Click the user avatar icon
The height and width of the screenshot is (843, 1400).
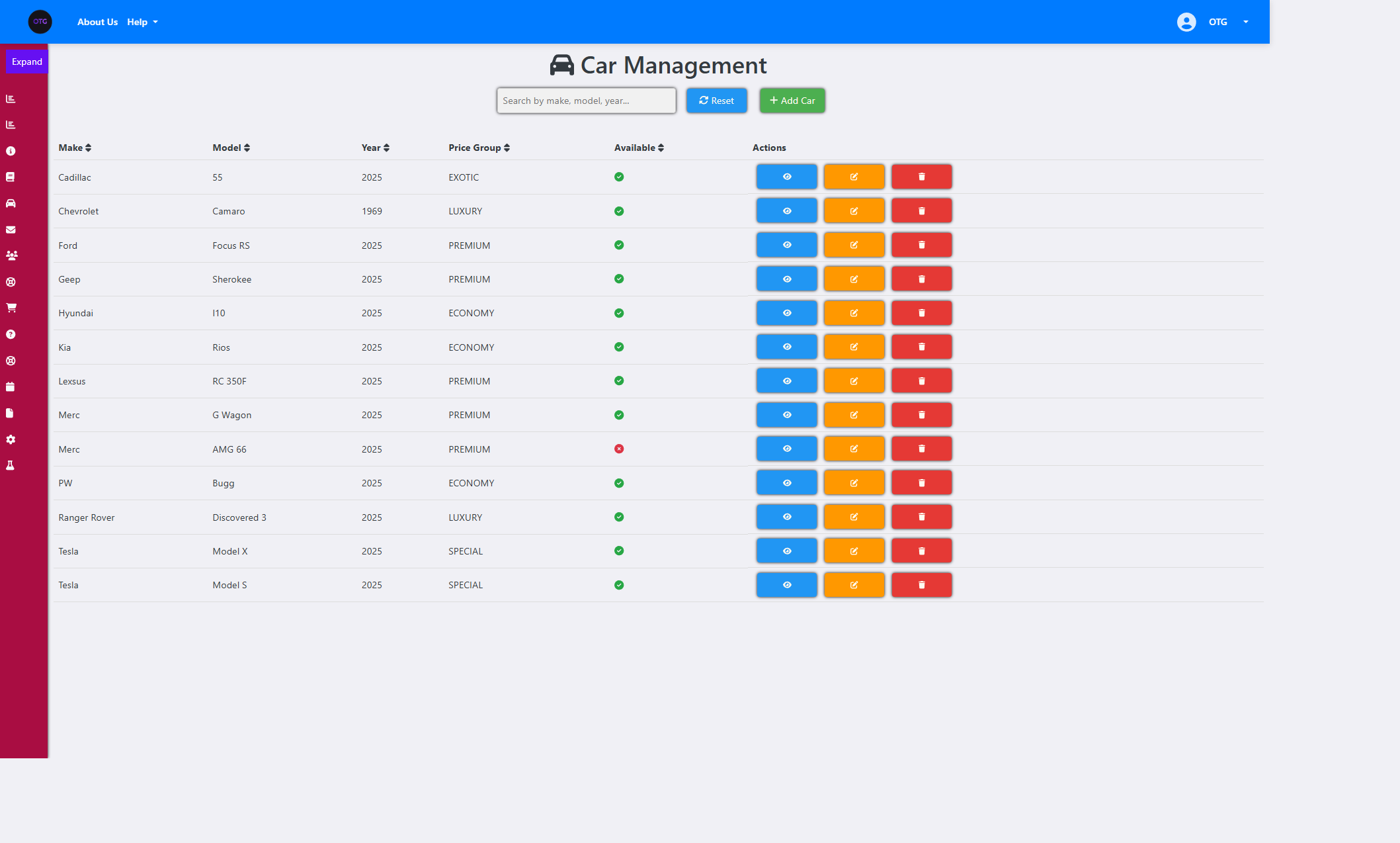[1186, 22]
